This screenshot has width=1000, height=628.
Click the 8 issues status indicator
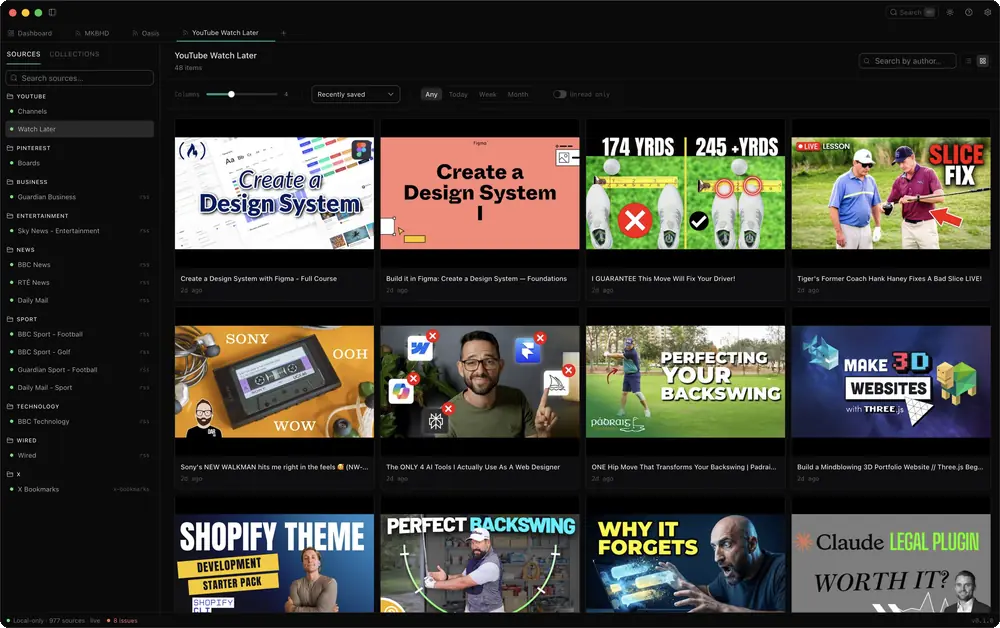tap(122, 620)
